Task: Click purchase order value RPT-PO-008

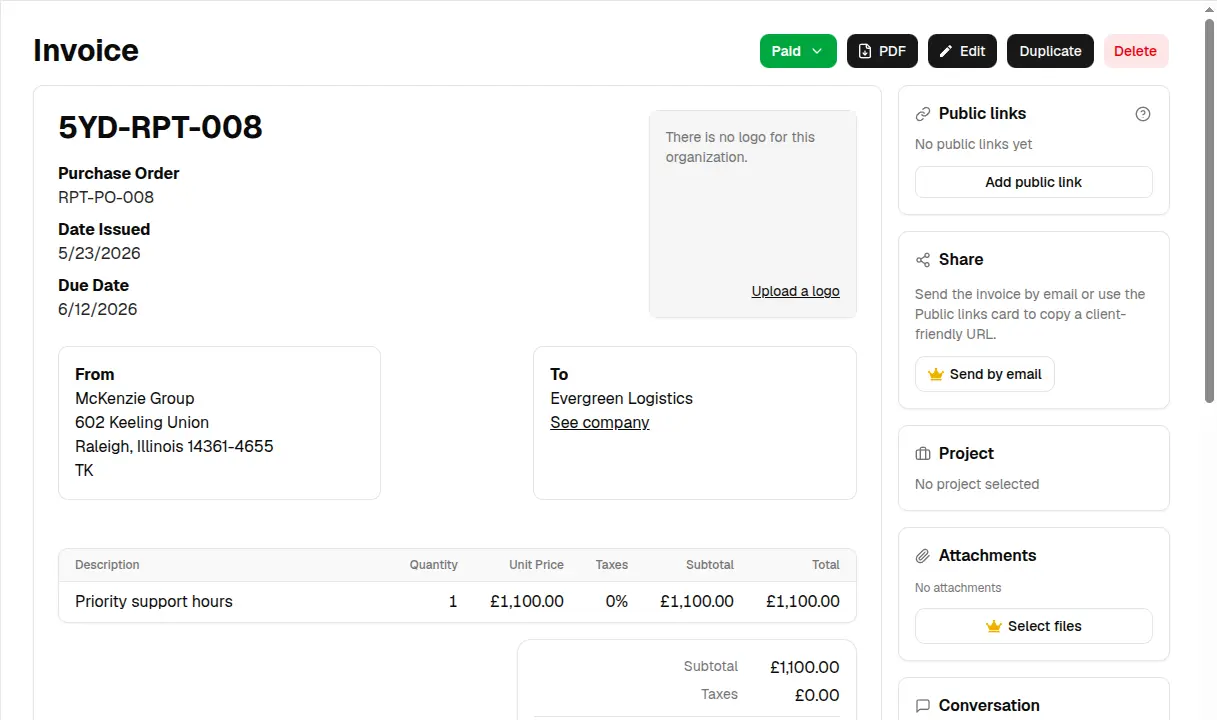Action: tap(106, 197)
